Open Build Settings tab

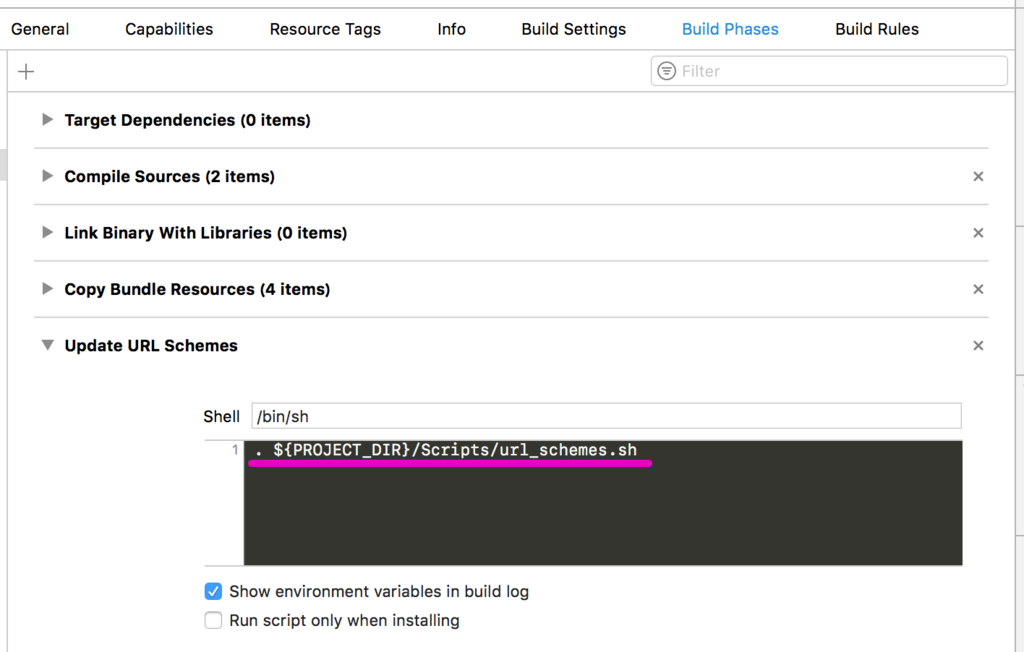click(x=573, y=29)
